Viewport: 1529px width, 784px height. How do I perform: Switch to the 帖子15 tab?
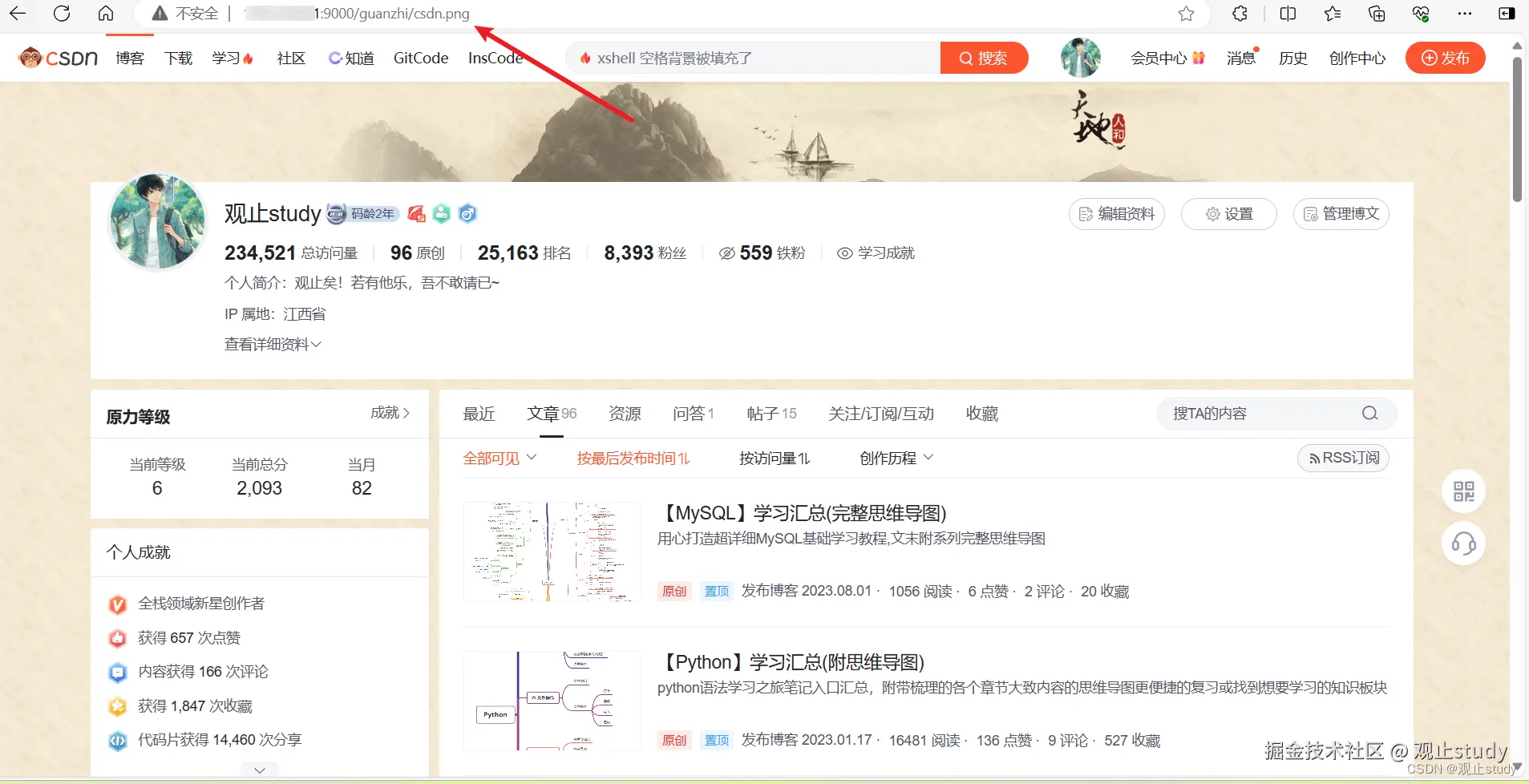click(771, 413)
